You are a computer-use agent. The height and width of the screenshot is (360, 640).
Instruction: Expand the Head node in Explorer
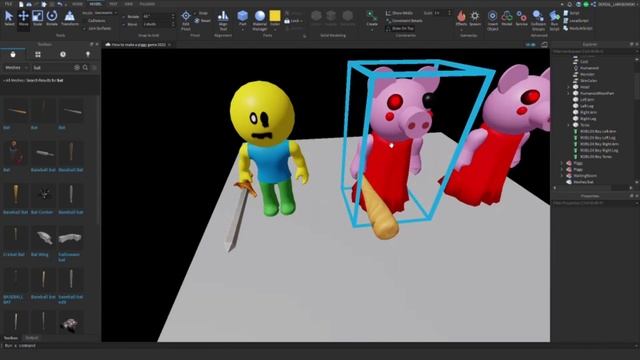(568, 87)
